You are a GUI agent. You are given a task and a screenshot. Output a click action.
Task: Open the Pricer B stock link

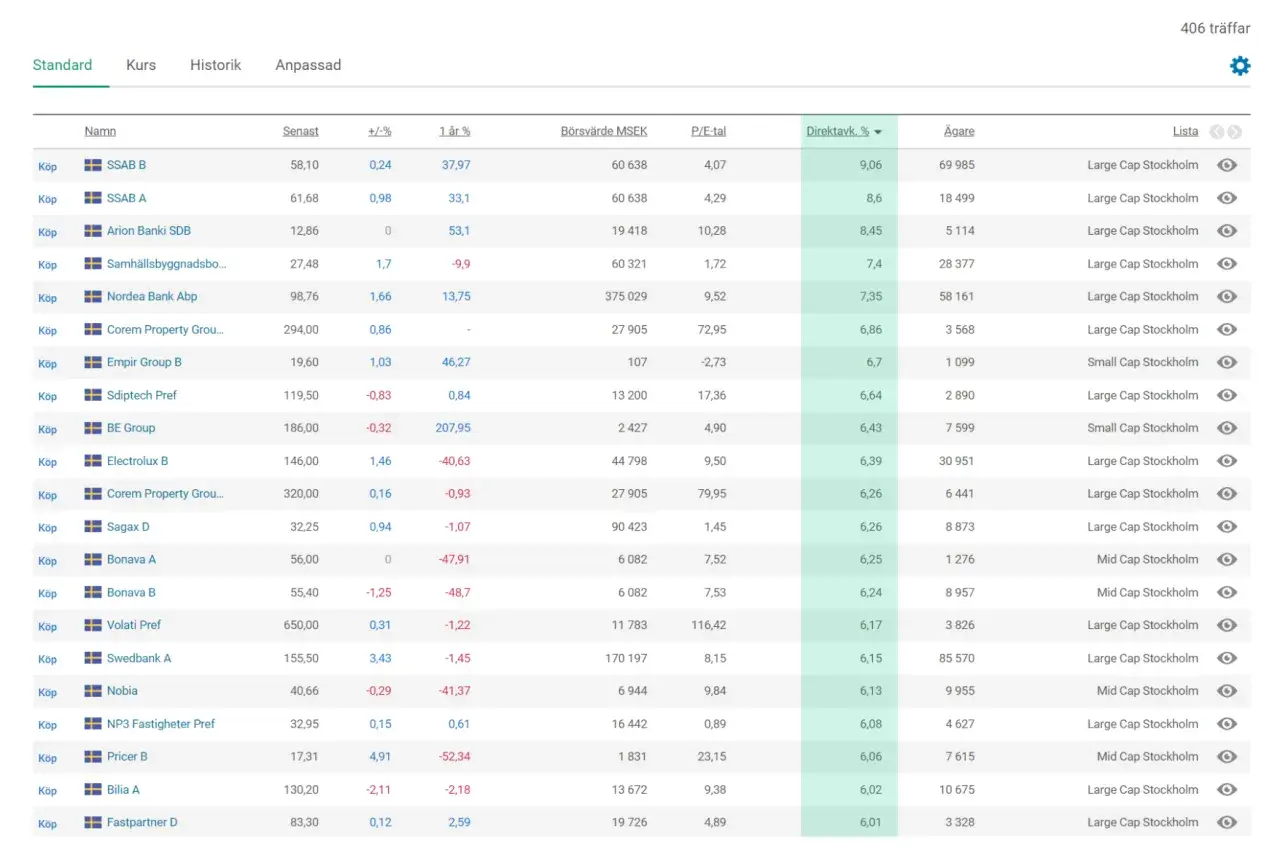127,757
